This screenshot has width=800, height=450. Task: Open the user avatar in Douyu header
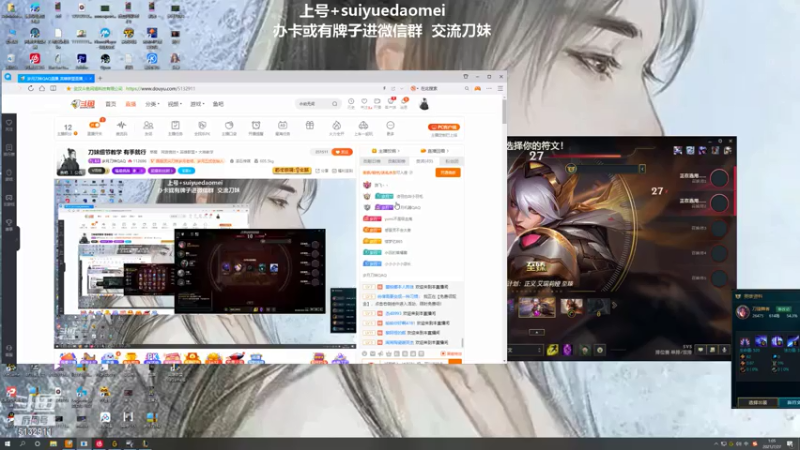tap(424, 104)
